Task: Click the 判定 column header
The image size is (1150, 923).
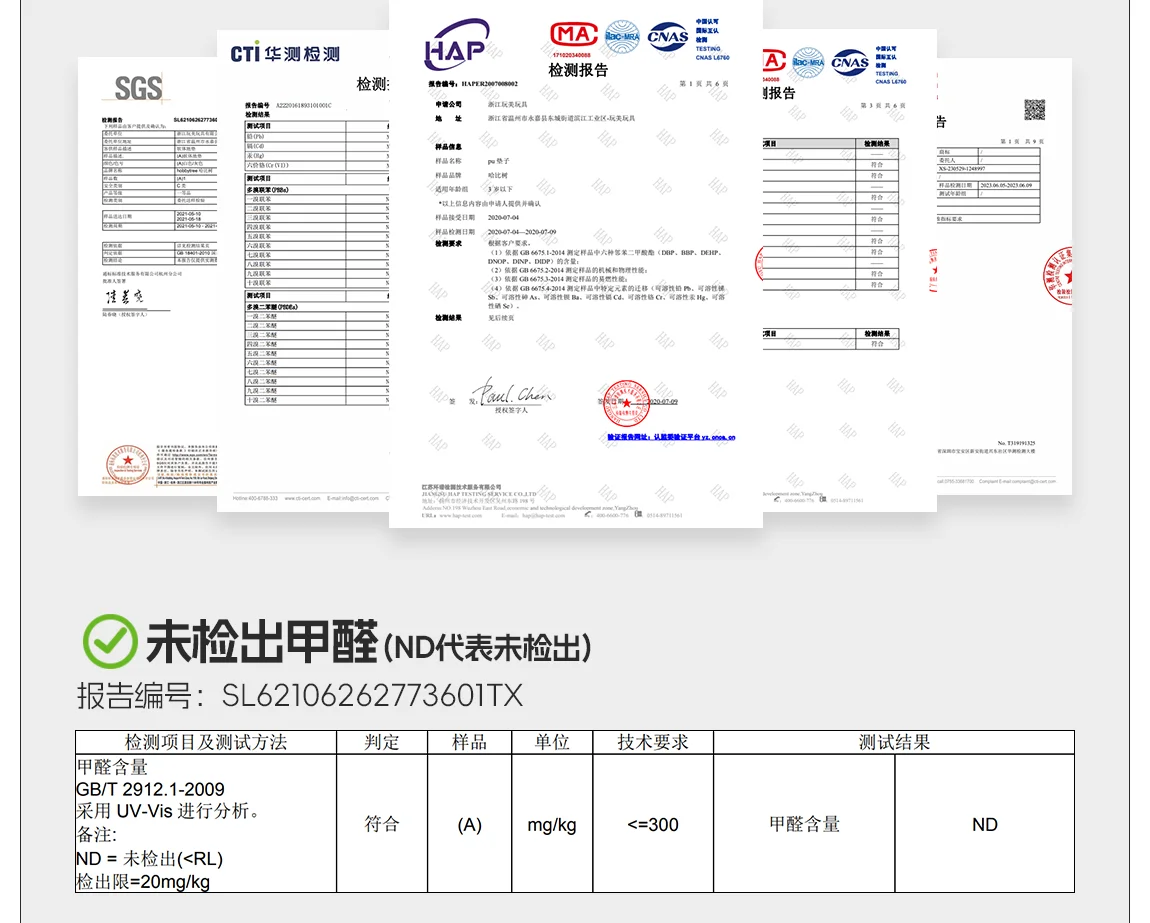Action: pyautogui.click(x=382, y=742)
